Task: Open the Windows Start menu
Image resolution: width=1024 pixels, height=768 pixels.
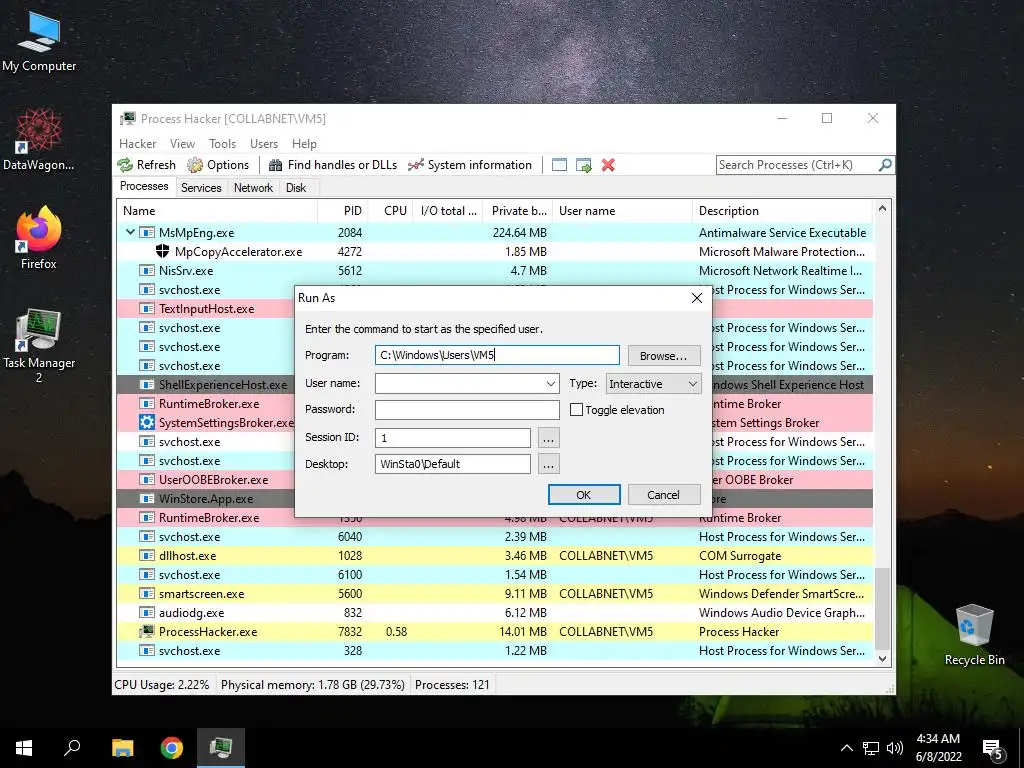Action: click(x=24, y=748)
